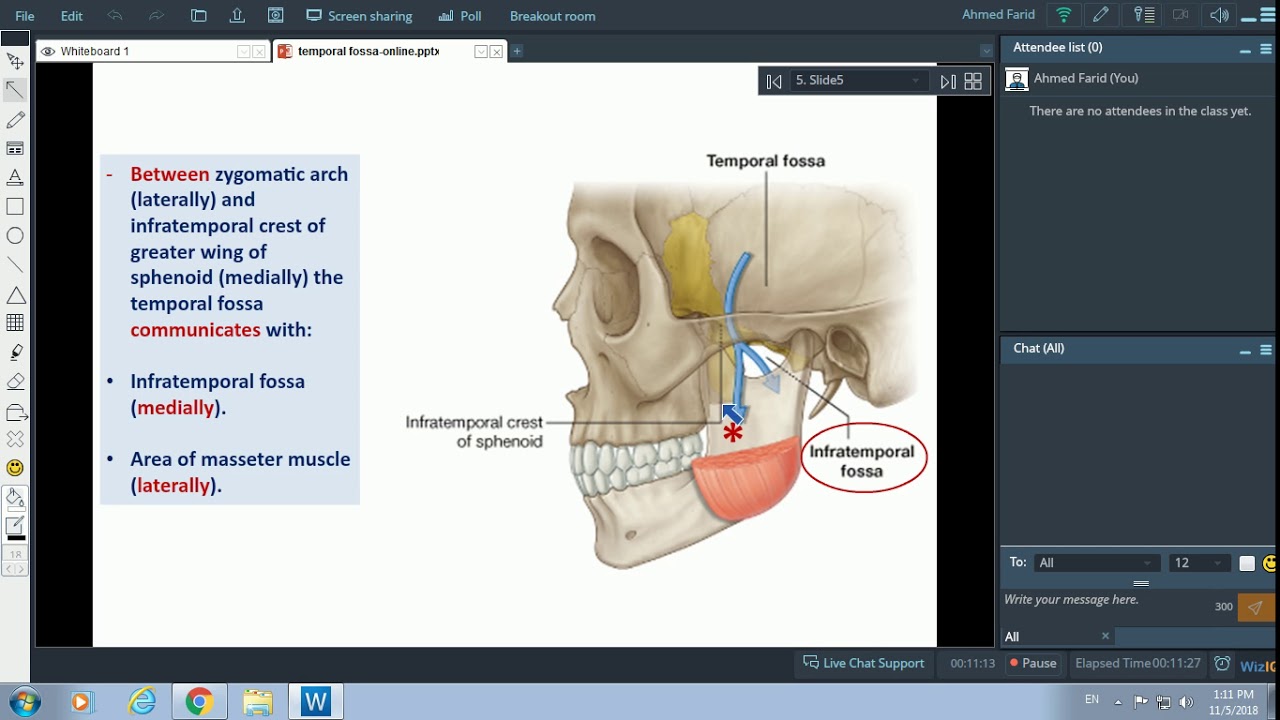Close the temporal fossa-online.pptx tab
Screen dimensions: 1280x720
496,52
